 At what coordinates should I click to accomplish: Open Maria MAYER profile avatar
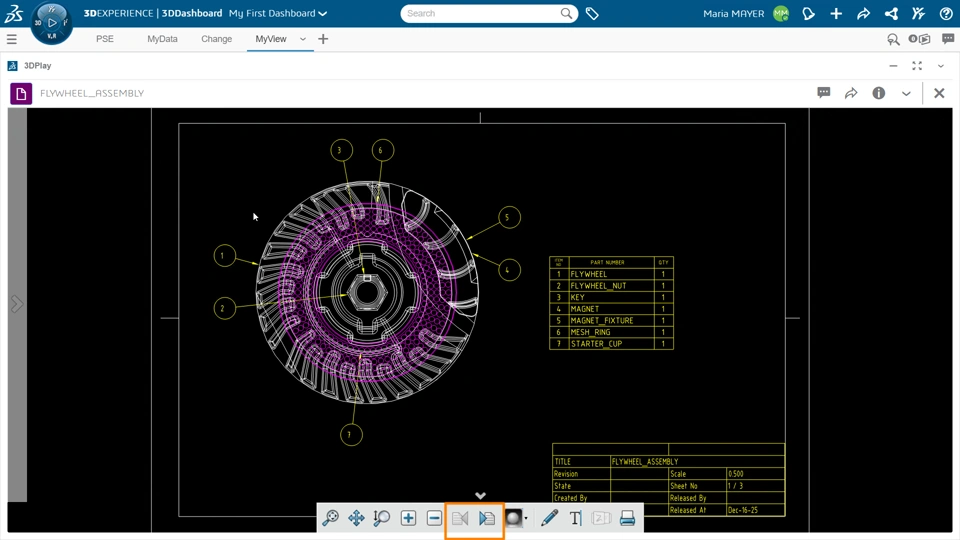781,13
